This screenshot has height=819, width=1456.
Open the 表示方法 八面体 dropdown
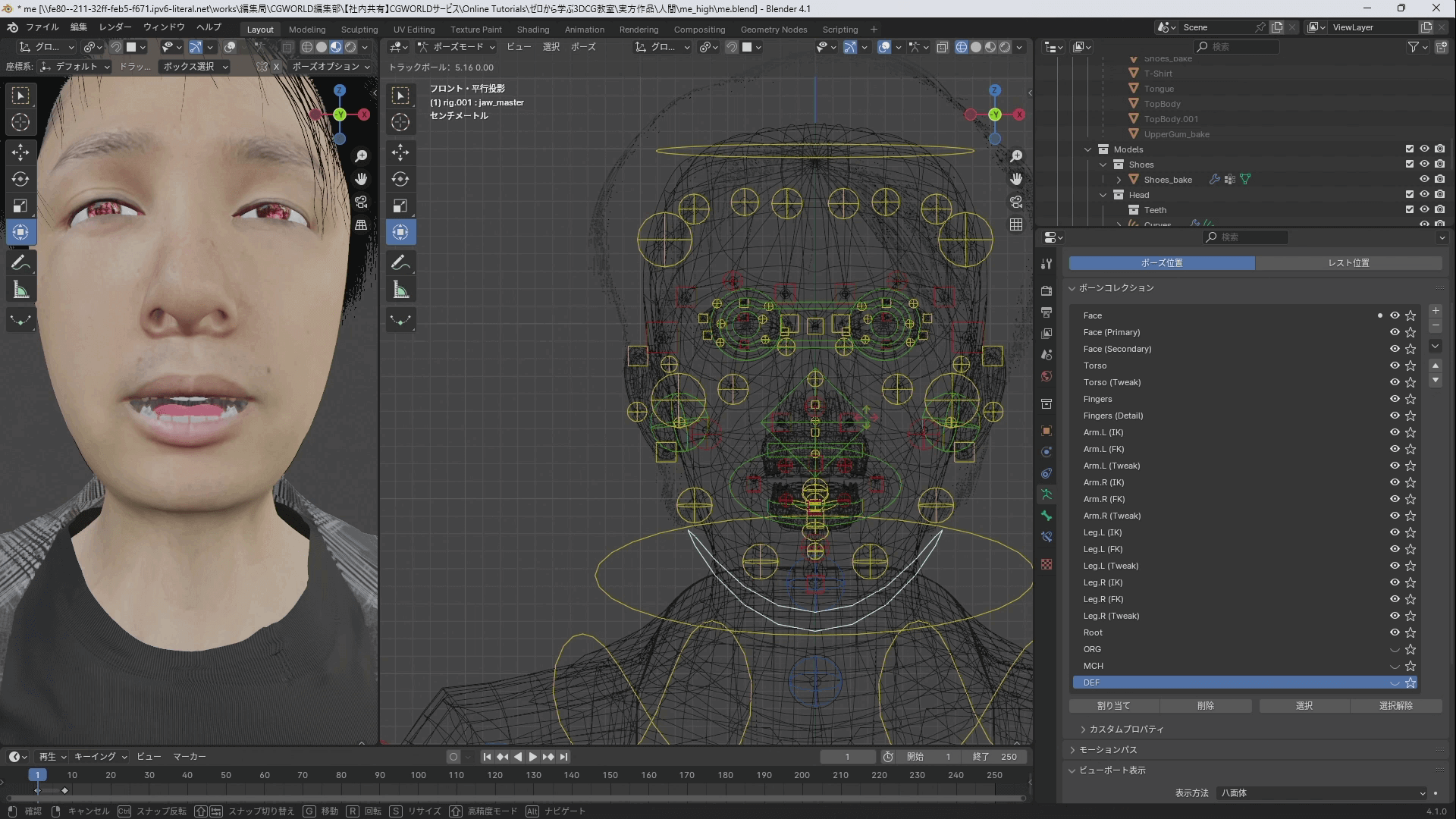[x=1323, y=793]
